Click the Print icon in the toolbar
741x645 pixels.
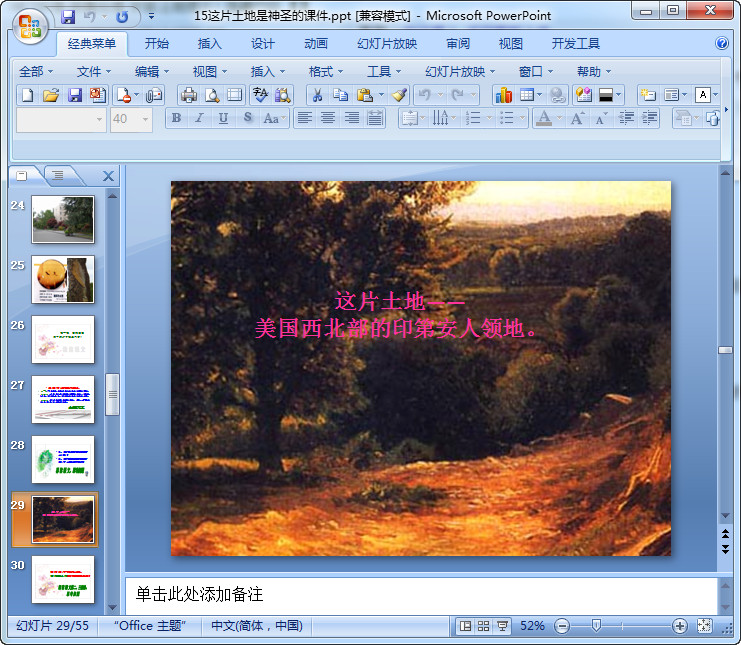coord(189,95)
